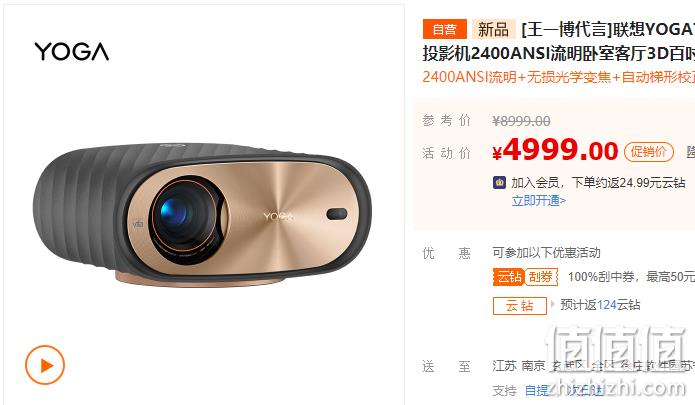The image size is (695, 405).
Task: Click the YOGA brand logo
Action: coord(72,51)
